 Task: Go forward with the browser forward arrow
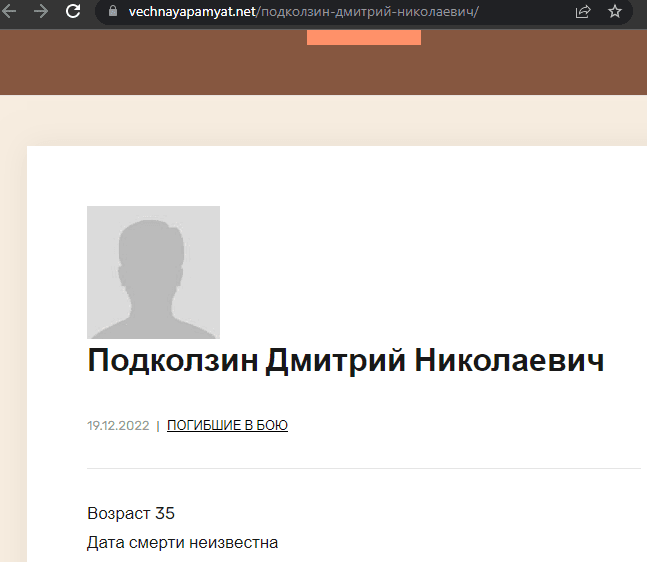tap(41, 12)
